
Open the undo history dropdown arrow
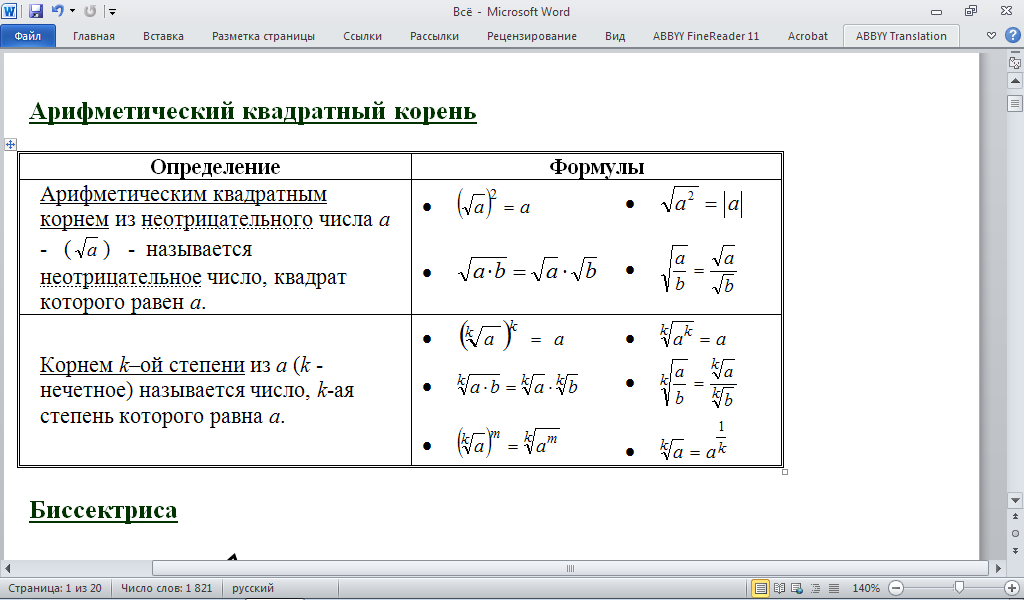tap(72, 11)
